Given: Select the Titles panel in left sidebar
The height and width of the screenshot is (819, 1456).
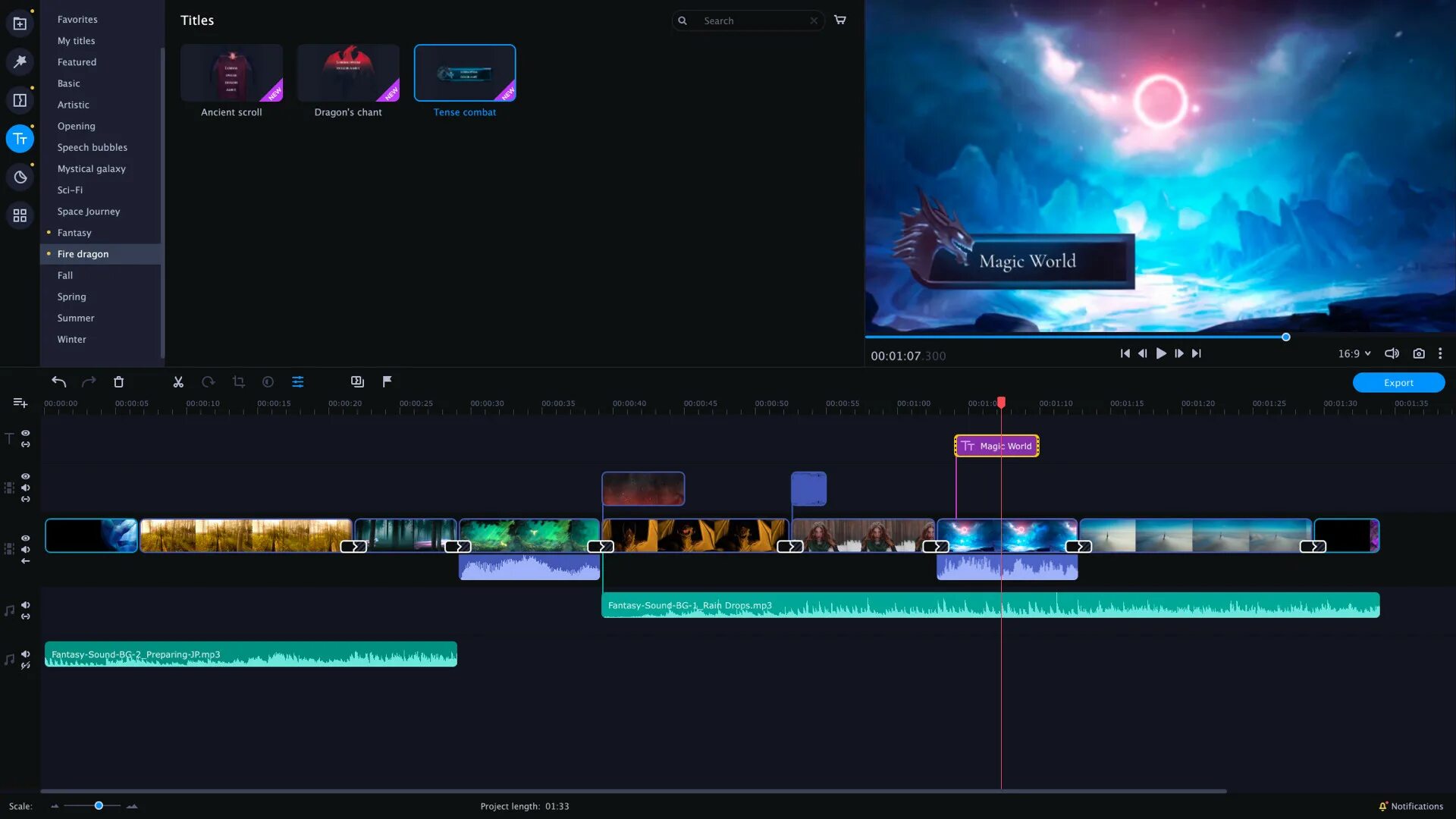Looking at the screenshot, I should coord(20,139).
